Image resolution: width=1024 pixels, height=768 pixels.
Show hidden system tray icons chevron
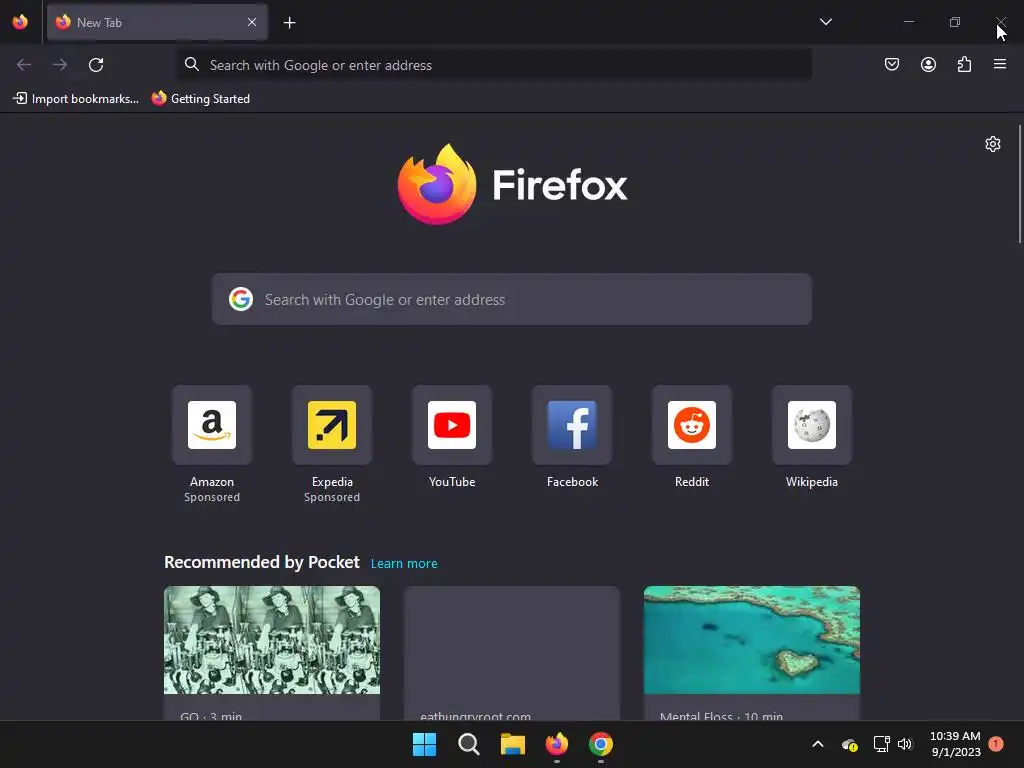click(818, 744)
